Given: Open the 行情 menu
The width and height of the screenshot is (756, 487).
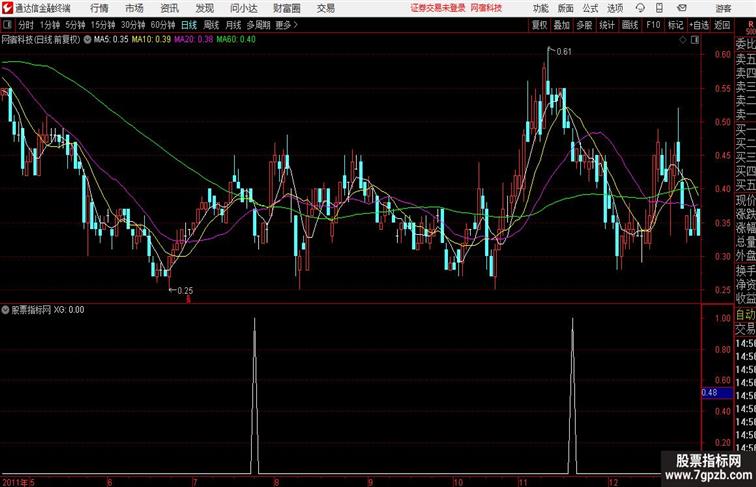Looking at the screenshot, I should 99,8.
